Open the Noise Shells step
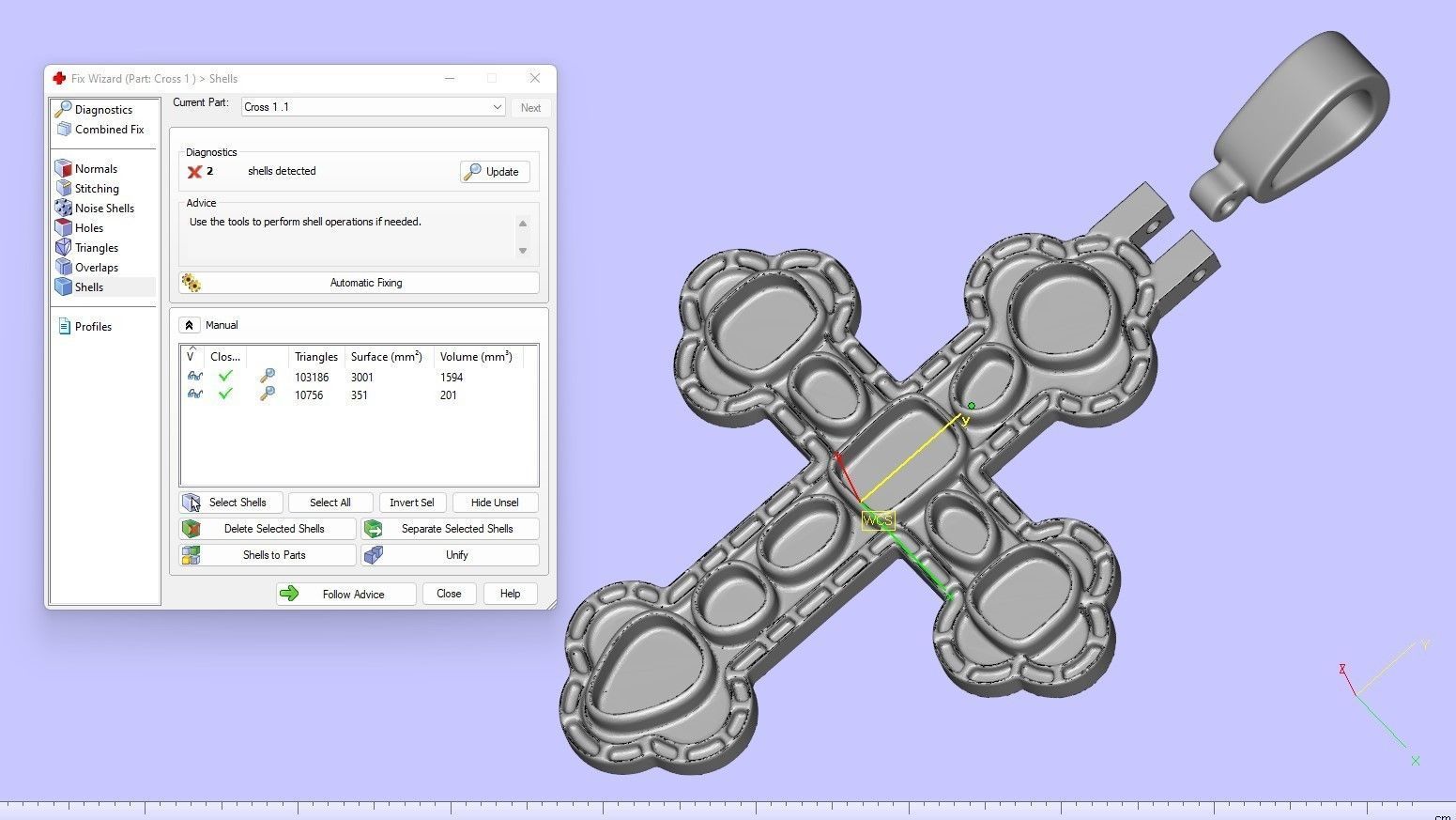This screenshot has height=820, width=1456. [x=104, y=209]
